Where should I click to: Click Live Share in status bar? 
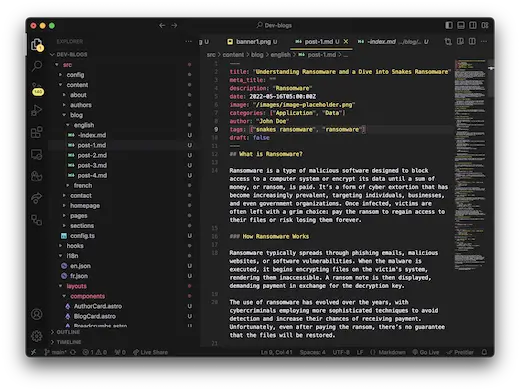click(150, 352)
